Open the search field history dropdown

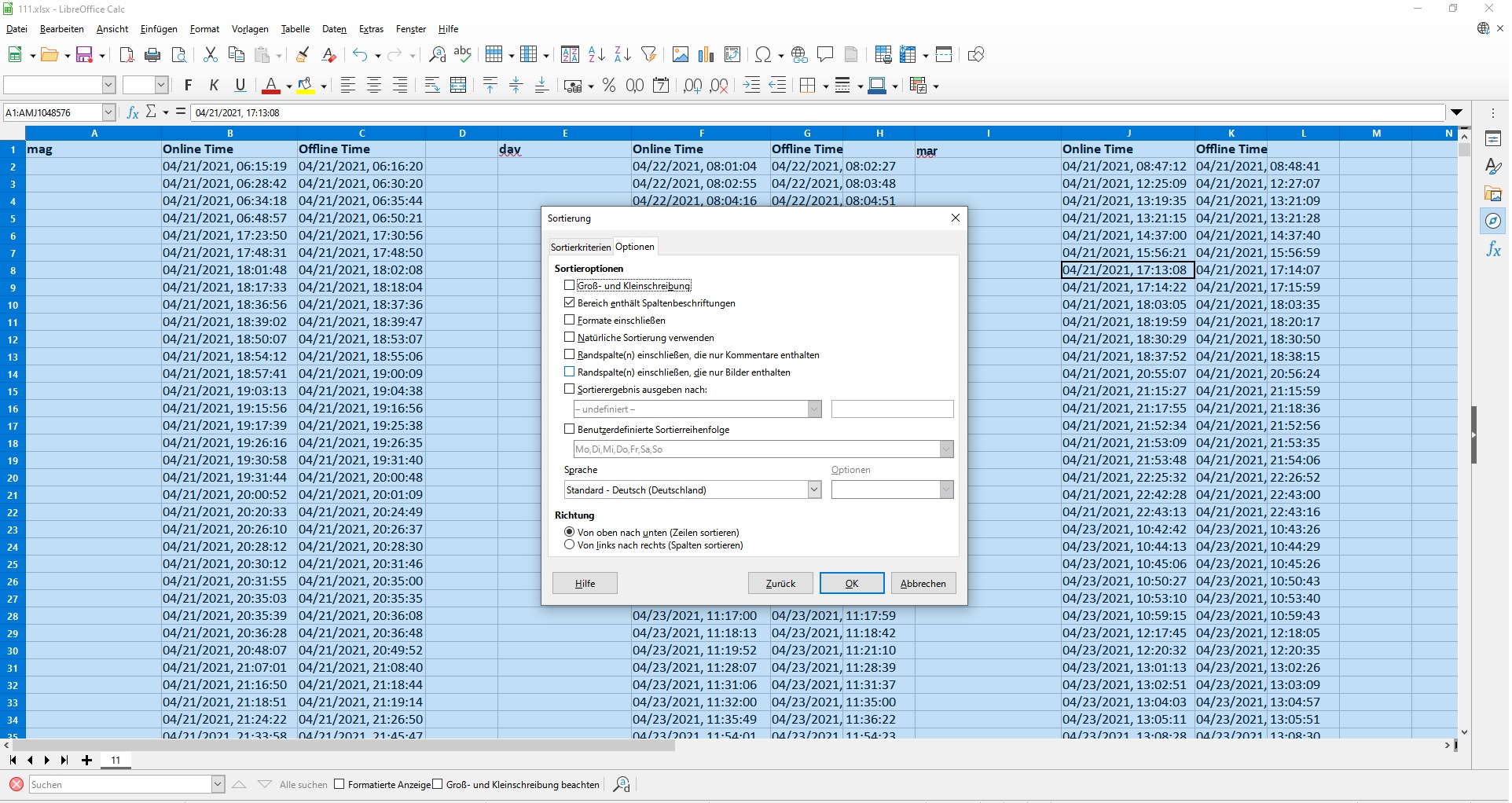(x=218, y=784)
